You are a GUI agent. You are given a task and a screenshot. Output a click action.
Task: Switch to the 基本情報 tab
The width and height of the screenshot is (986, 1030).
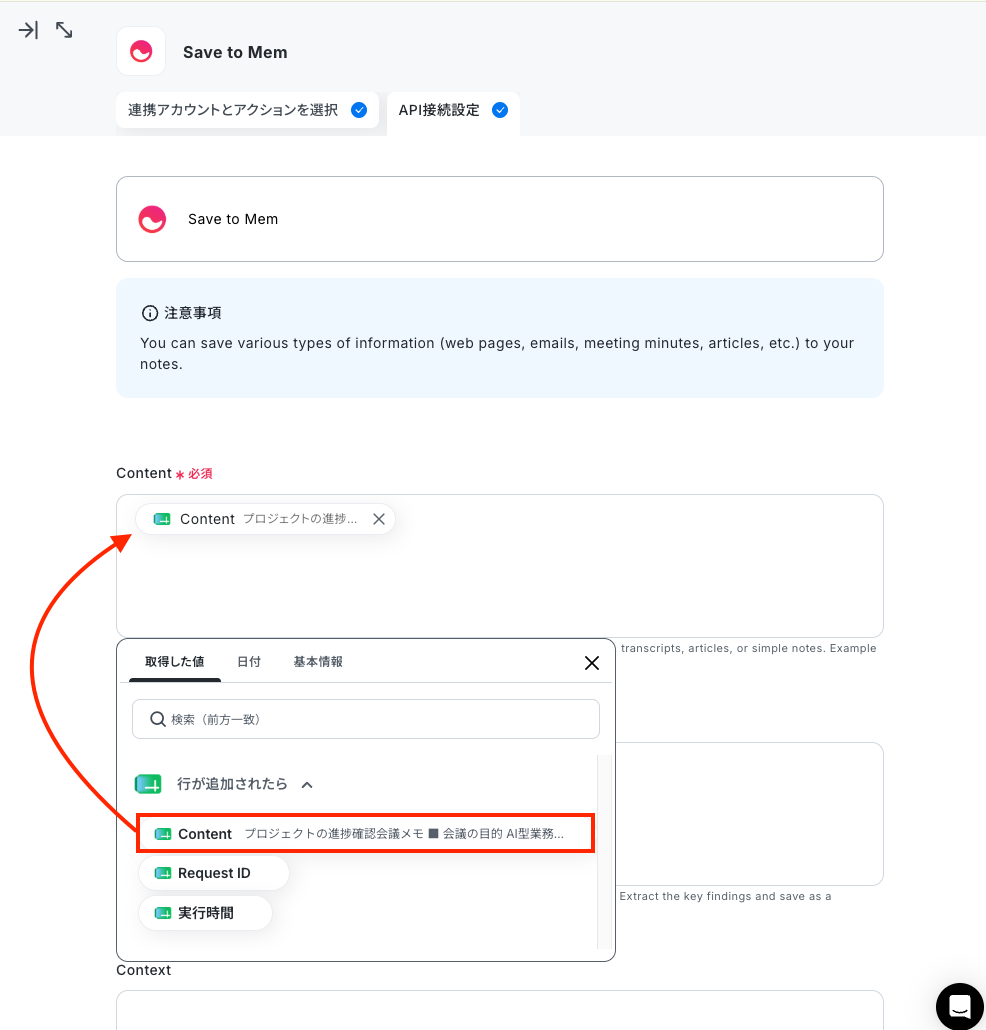318,662
